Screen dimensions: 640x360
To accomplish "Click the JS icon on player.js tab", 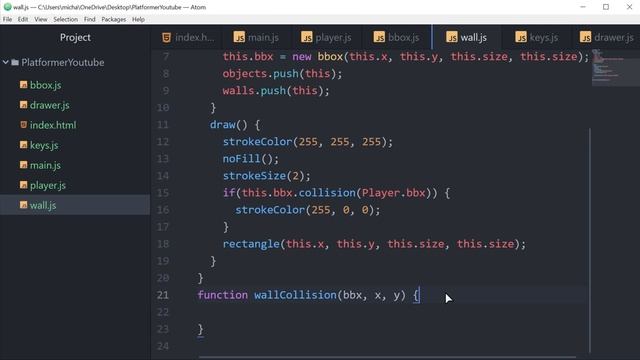I will click(307, 37).
